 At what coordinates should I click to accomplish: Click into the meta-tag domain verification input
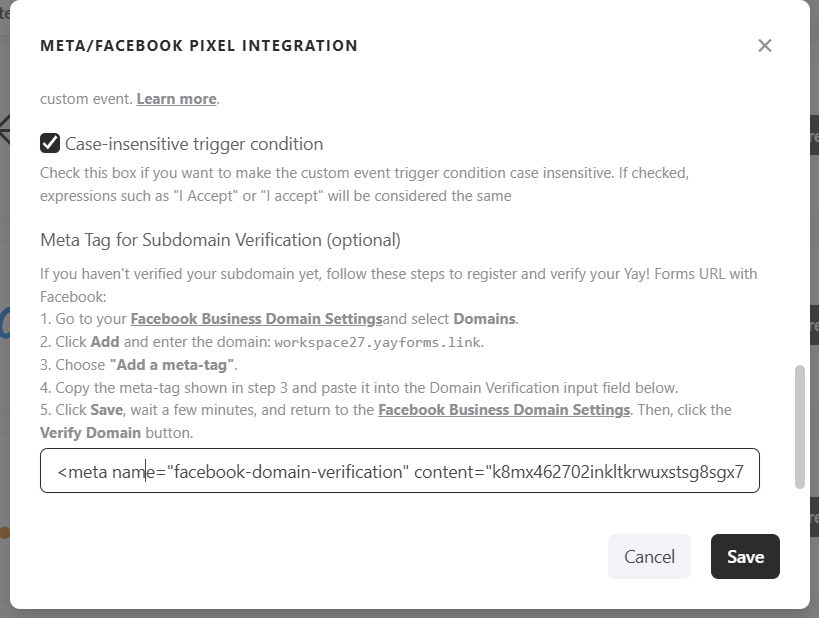400,471
